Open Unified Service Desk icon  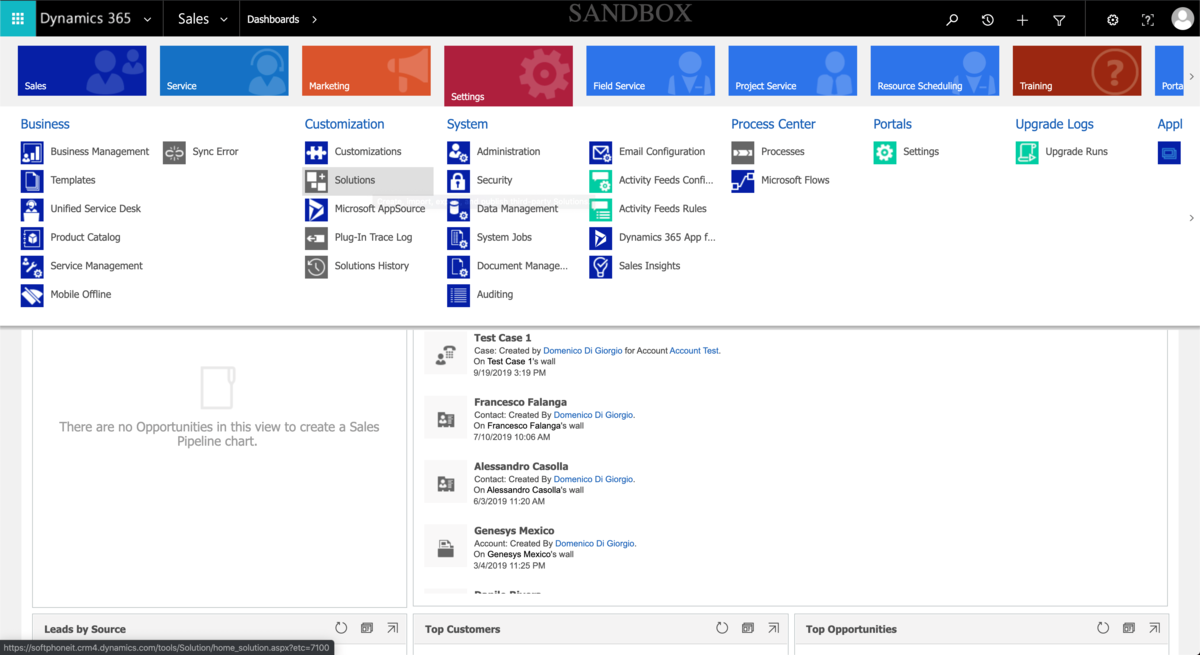[33, 209]
